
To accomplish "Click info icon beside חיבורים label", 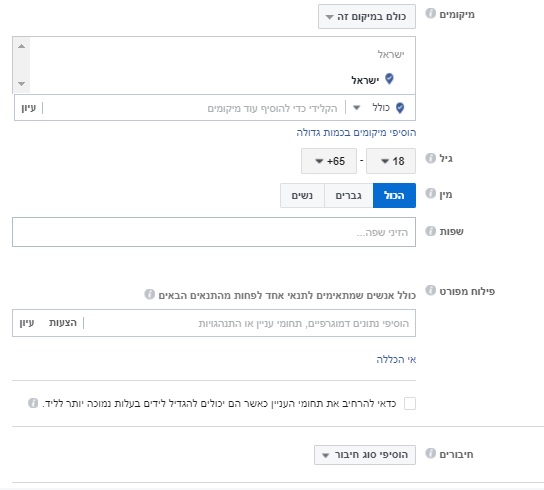I will pos(430,453).
